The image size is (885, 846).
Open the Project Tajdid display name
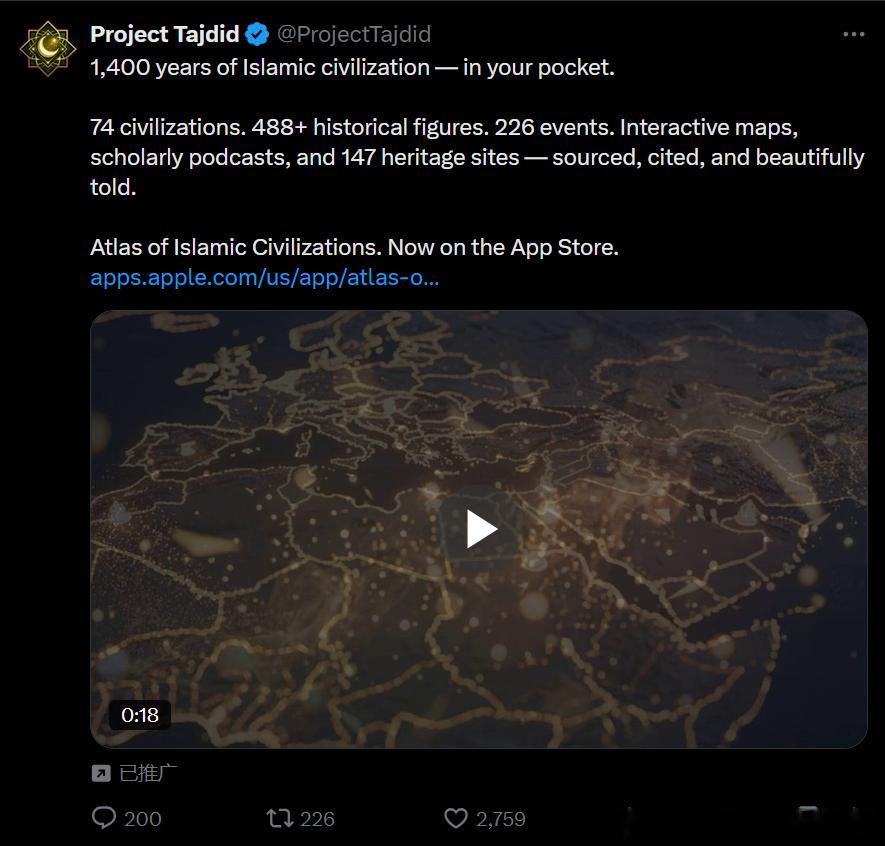pos(165,34)
